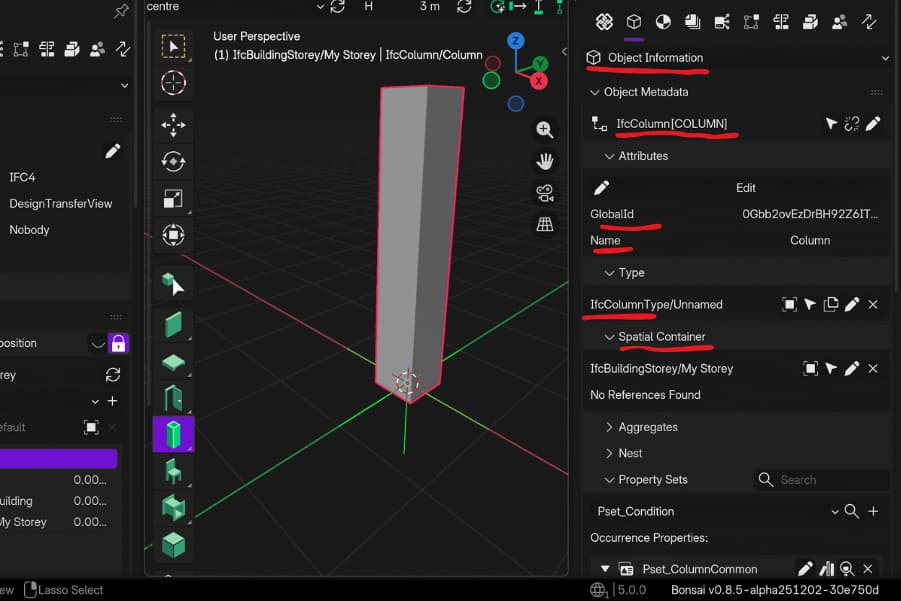901x601 pixels.
Task: Toggle the lock icon near Position
Action: pyautogui.click(x=118, y=343)
